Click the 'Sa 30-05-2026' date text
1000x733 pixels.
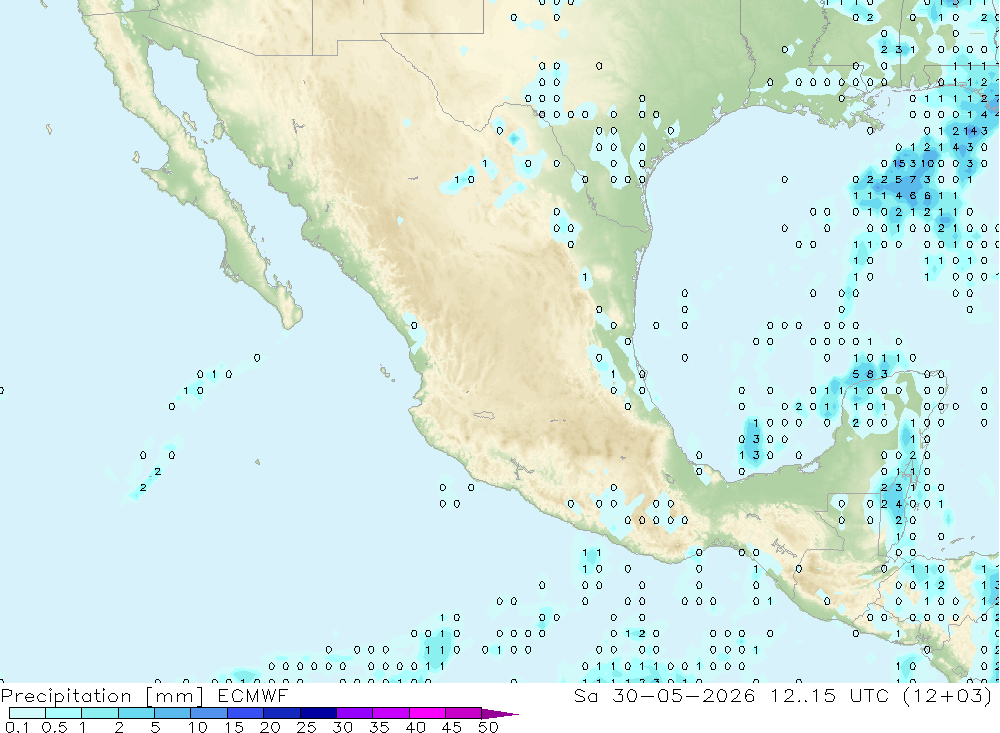665,695
